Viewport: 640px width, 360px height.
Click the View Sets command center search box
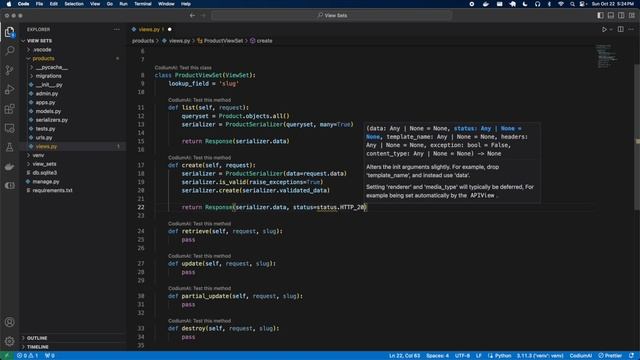click(331, 16)
